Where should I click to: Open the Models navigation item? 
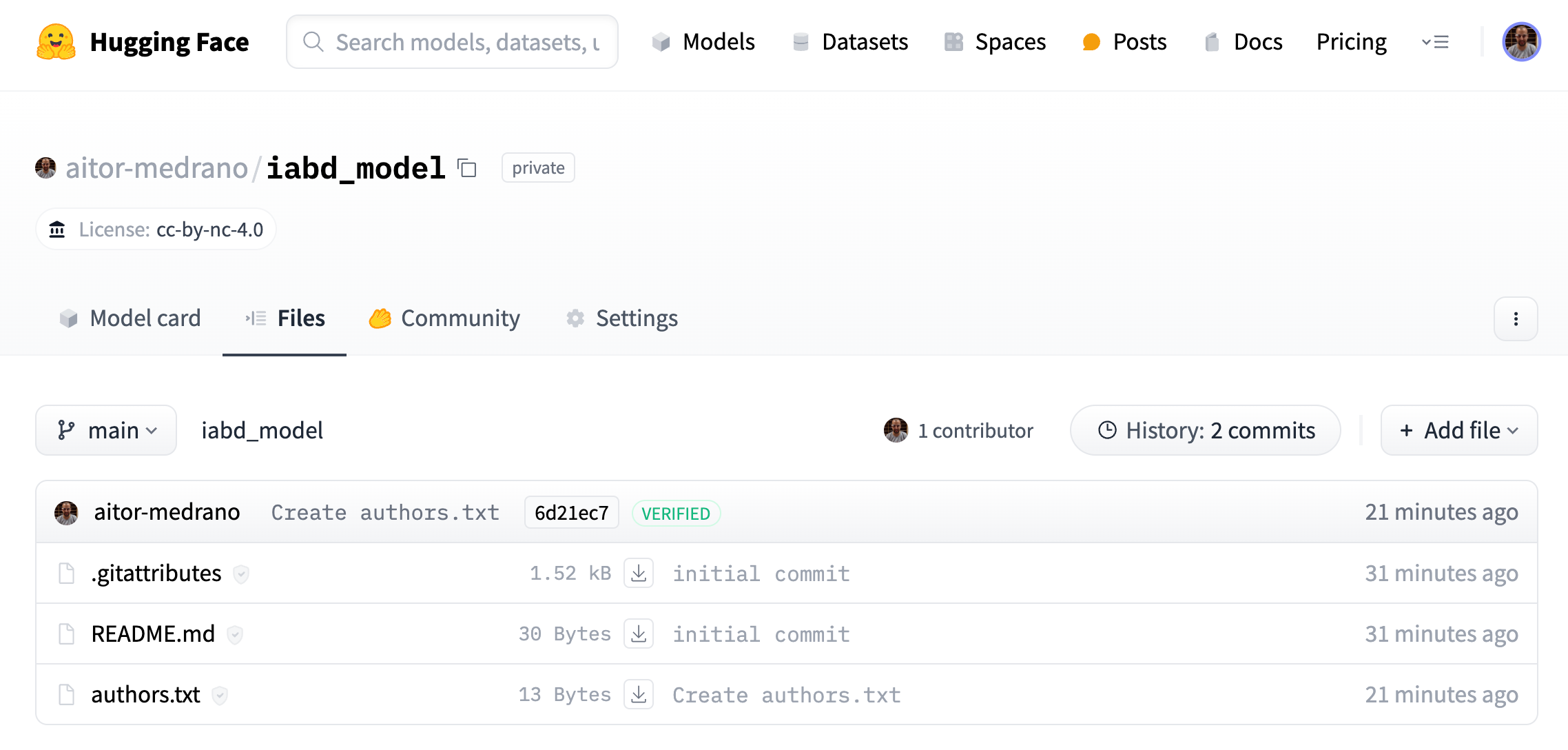703,42
